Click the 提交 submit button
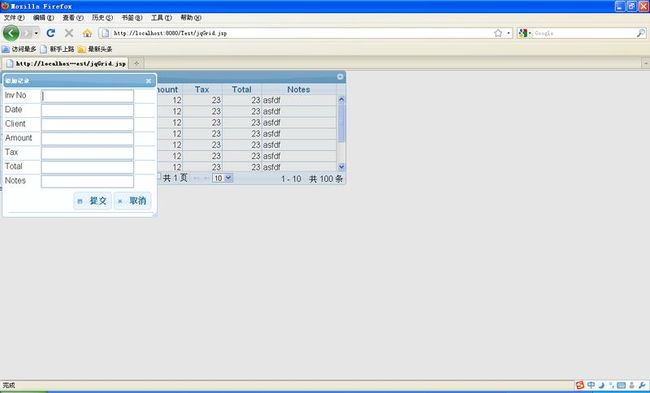Viewport: 650px width, 393px height. 92,201
